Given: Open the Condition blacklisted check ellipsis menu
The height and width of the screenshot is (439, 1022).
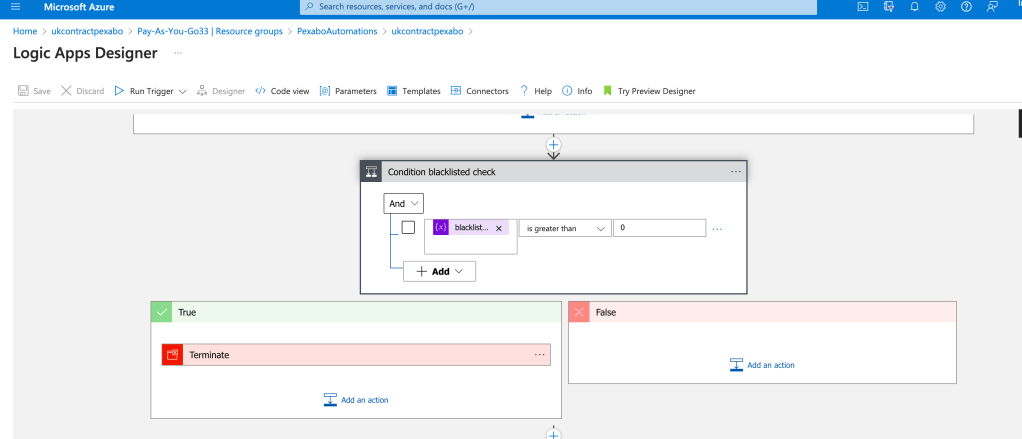Looking at the screenshot, I should coord(736,172).
